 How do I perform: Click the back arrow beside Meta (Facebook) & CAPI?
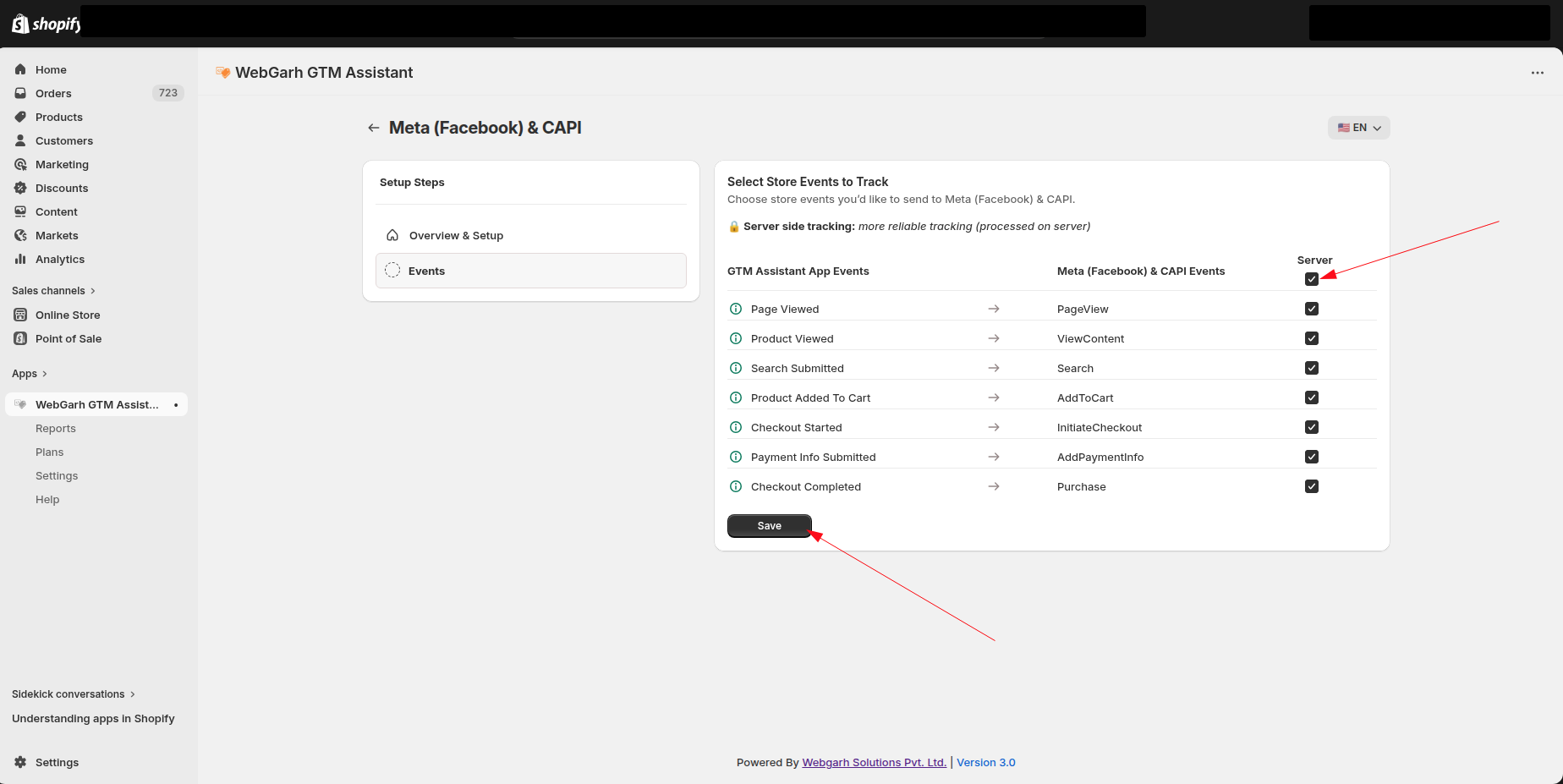point(373,128)
